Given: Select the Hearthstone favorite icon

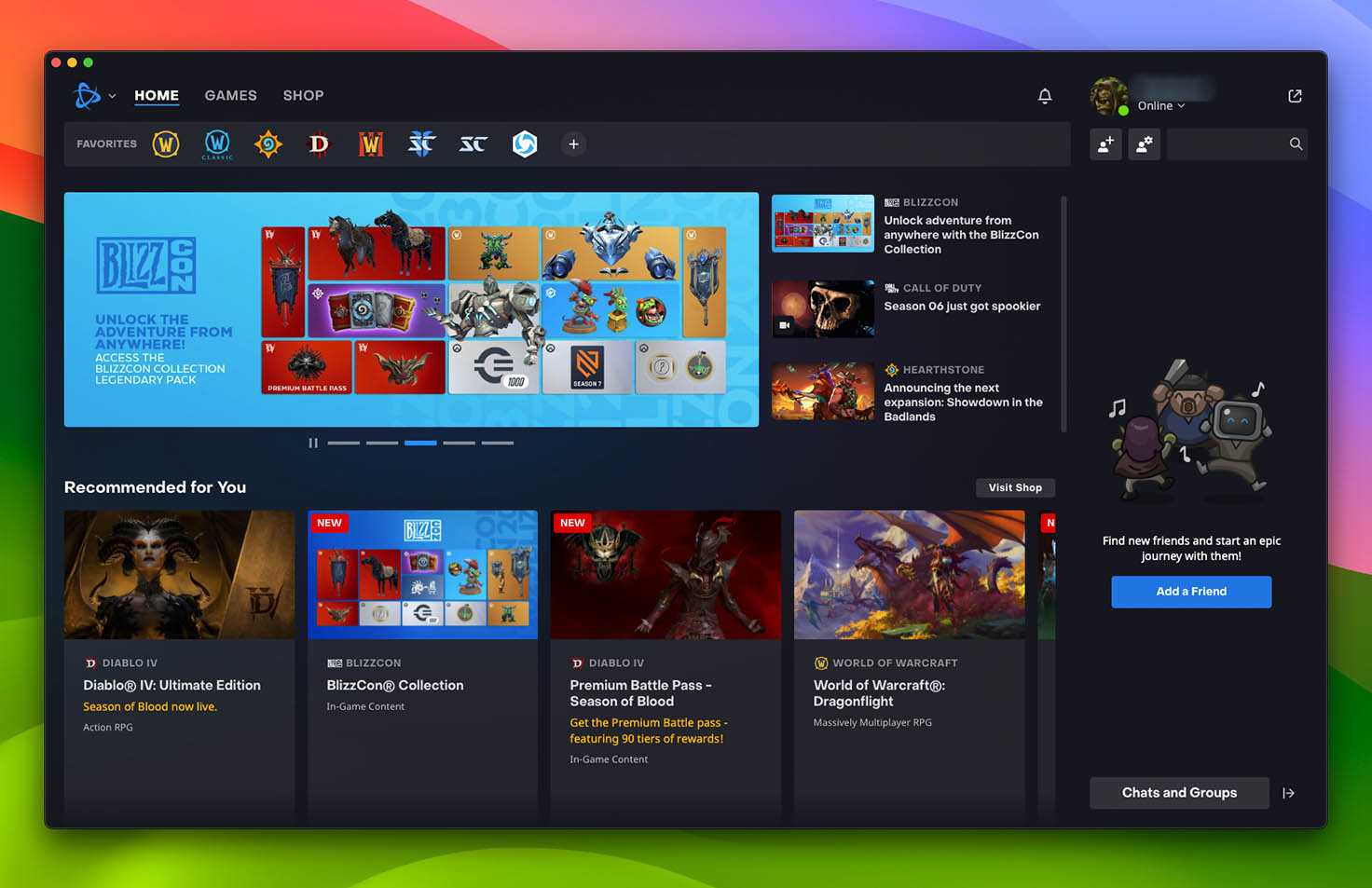Looking at the screenshot, I should tap(268, 144).
